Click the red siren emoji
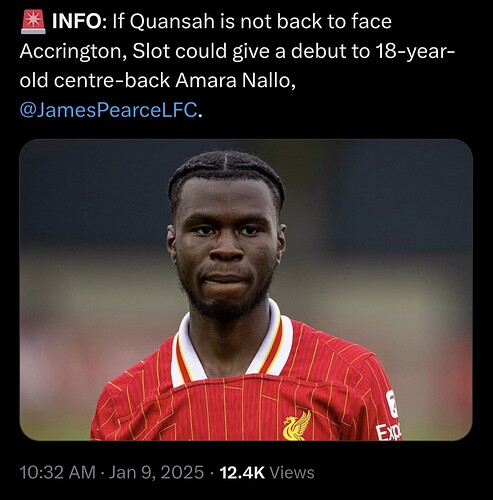Screen dimensions: 493x500 coord(33,22)
